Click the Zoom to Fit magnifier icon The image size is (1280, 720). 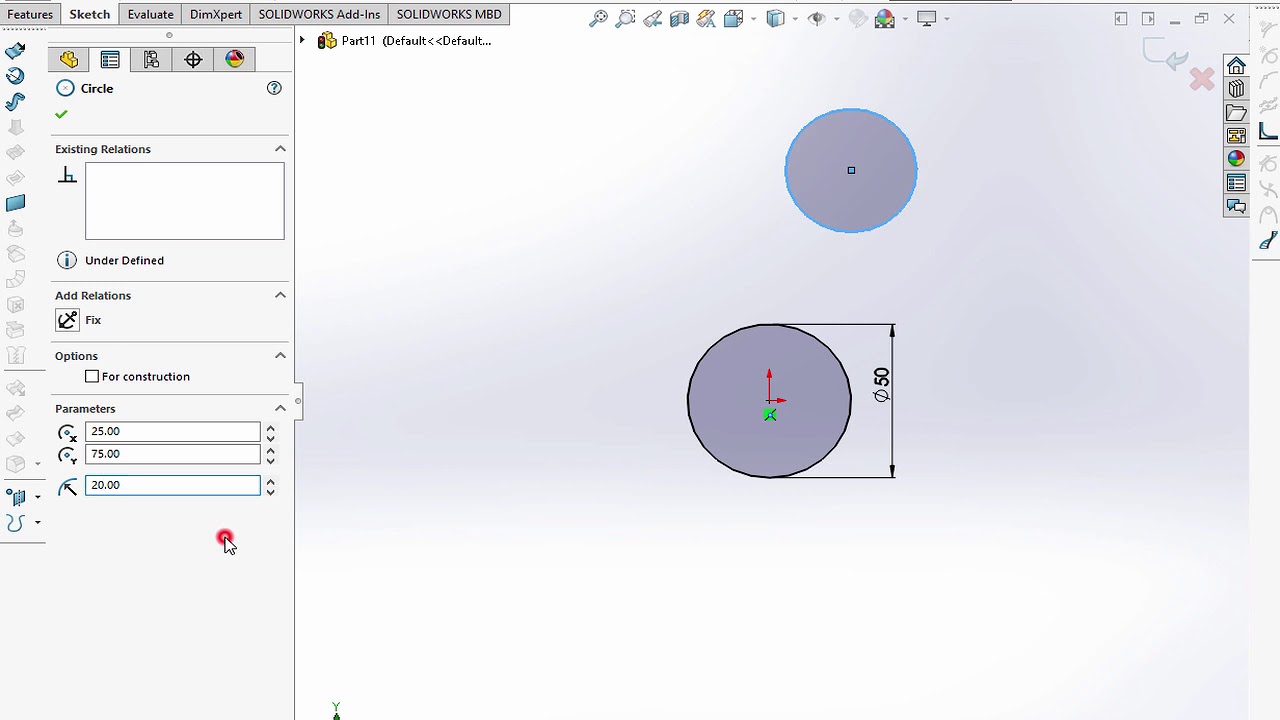(x=598, y=18)
